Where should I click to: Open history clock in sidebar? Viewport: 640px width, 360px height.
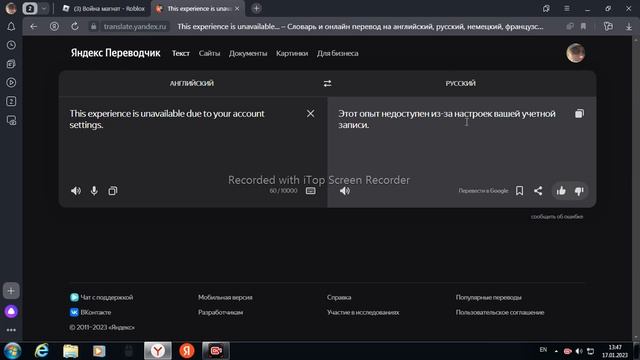click(x=11, y=45)
